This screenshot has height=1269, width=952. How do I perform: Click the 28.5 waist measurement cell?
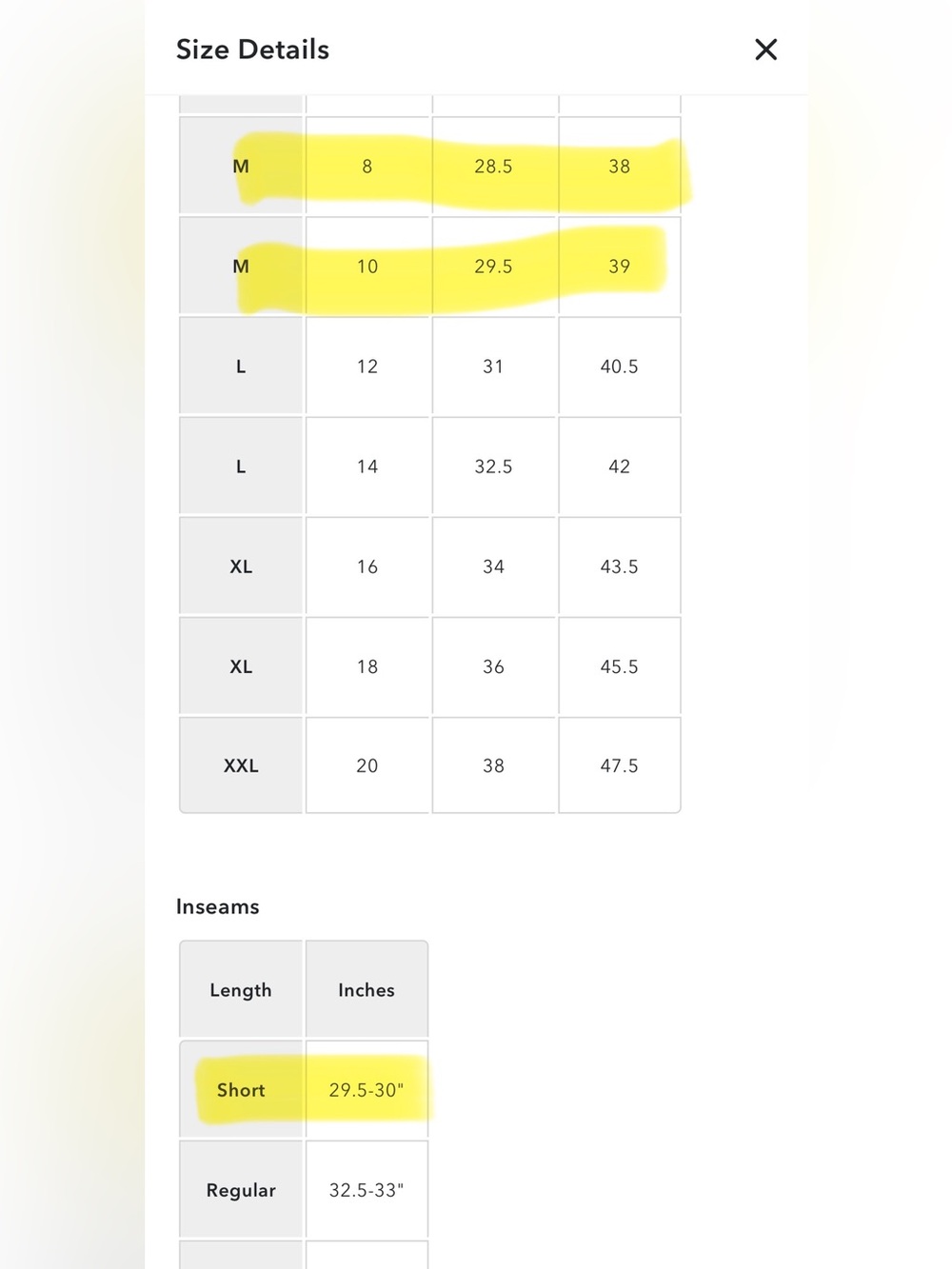[493, 167]
